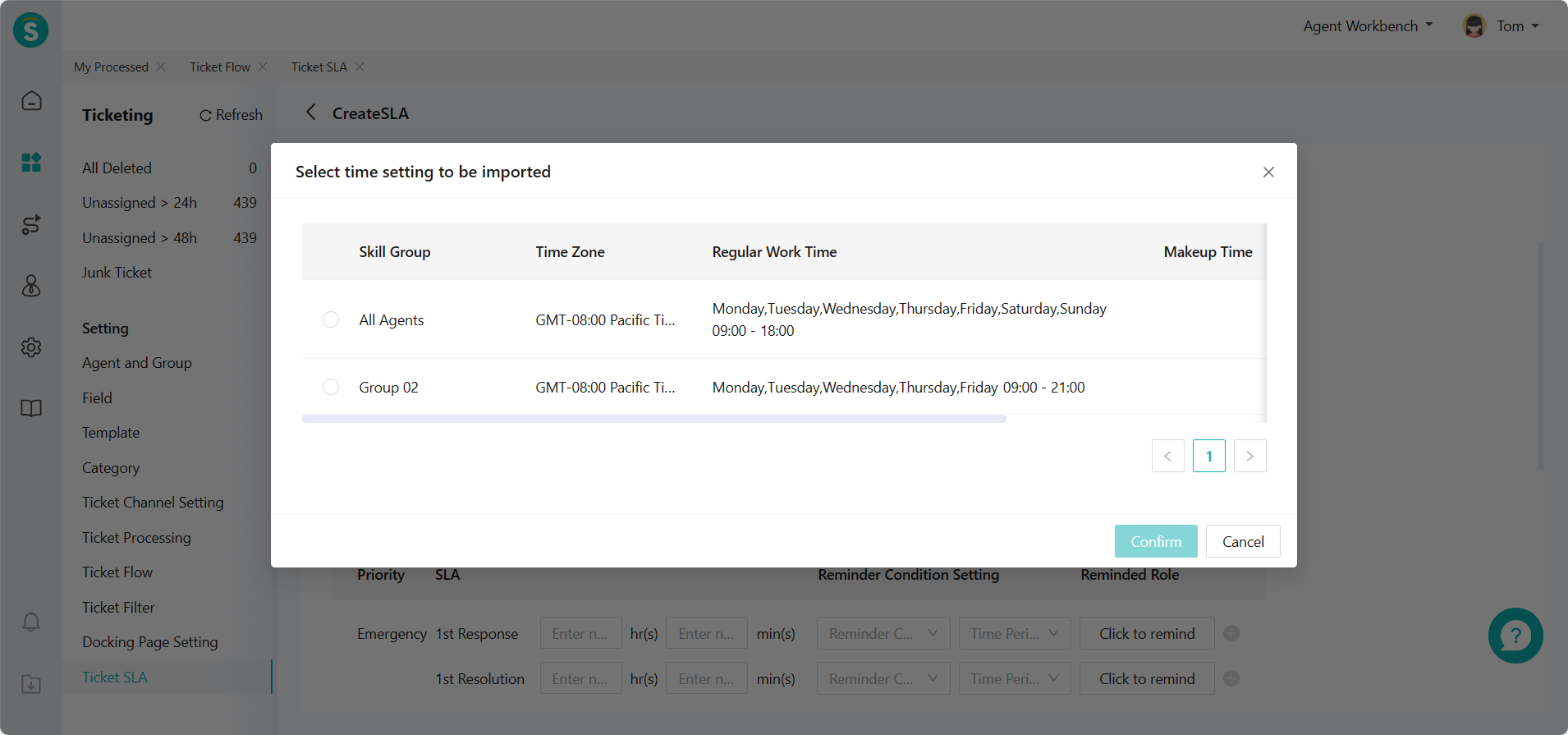1568x735 pixels.
Task: Open Time Period dropdown for 1st Response
Action: click(1015, 633)
